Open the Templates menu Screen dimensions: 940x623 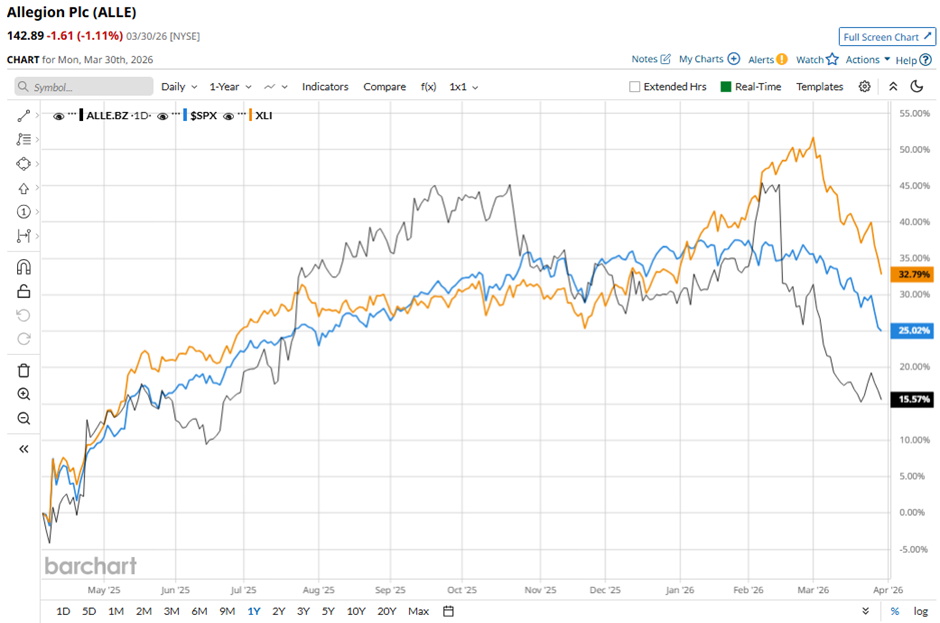pyautogui.click(x=820, y=86)
